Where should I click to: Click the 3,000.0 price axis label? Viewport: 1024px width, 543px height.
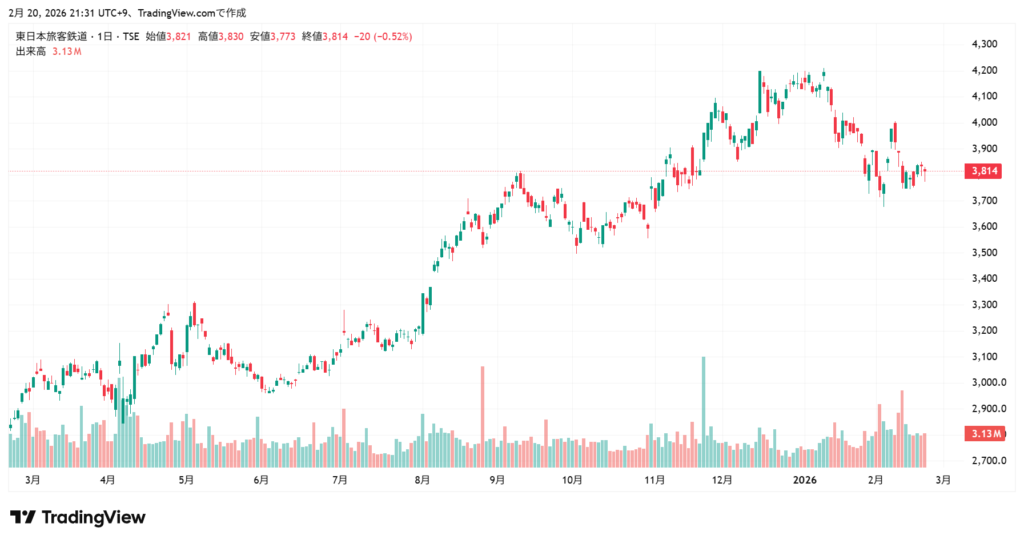pyautogui.click(x=989, y=382)
